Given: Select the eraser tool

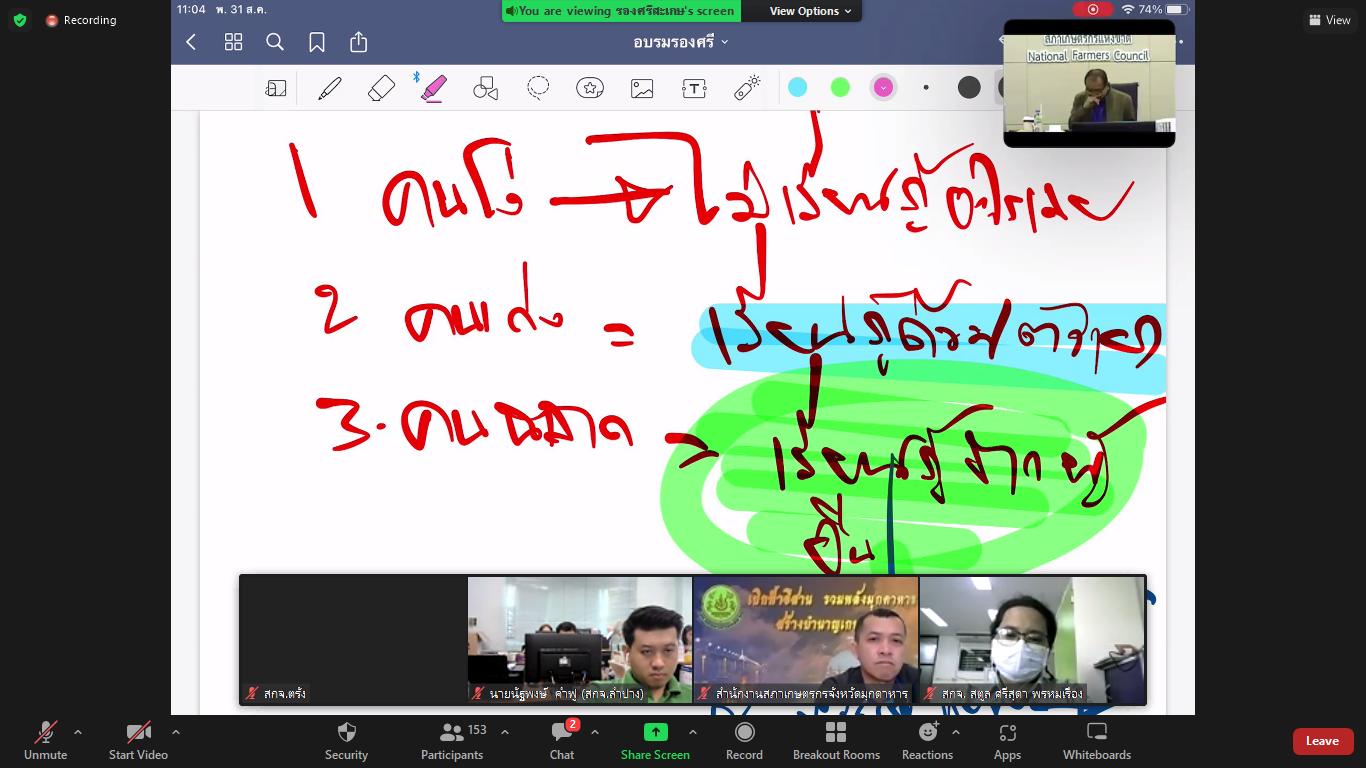Looking at the screenshot, I should pos(382,88).
